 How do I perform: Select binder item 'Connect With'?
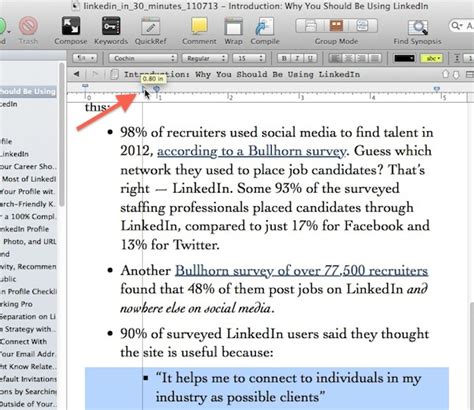(23, 342)
